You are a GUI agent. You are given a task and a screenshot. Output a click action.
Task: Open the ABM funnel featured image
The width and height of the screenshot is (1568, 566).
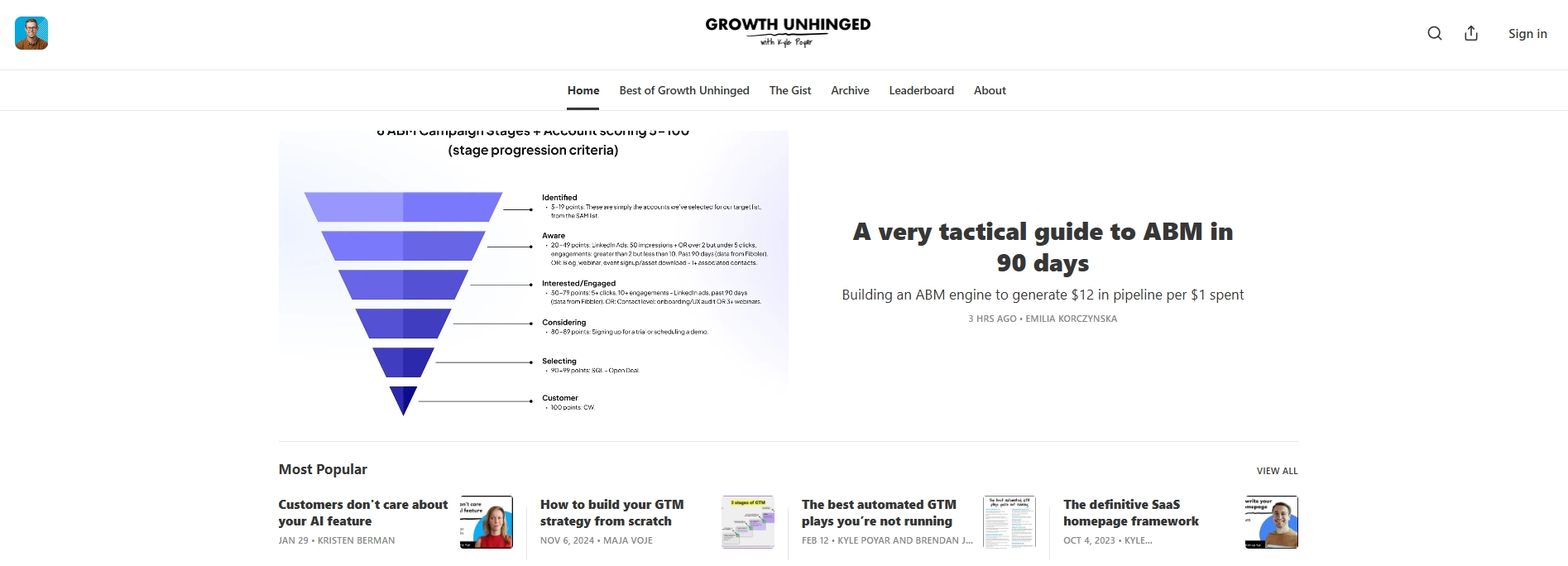tap(534, 273)
